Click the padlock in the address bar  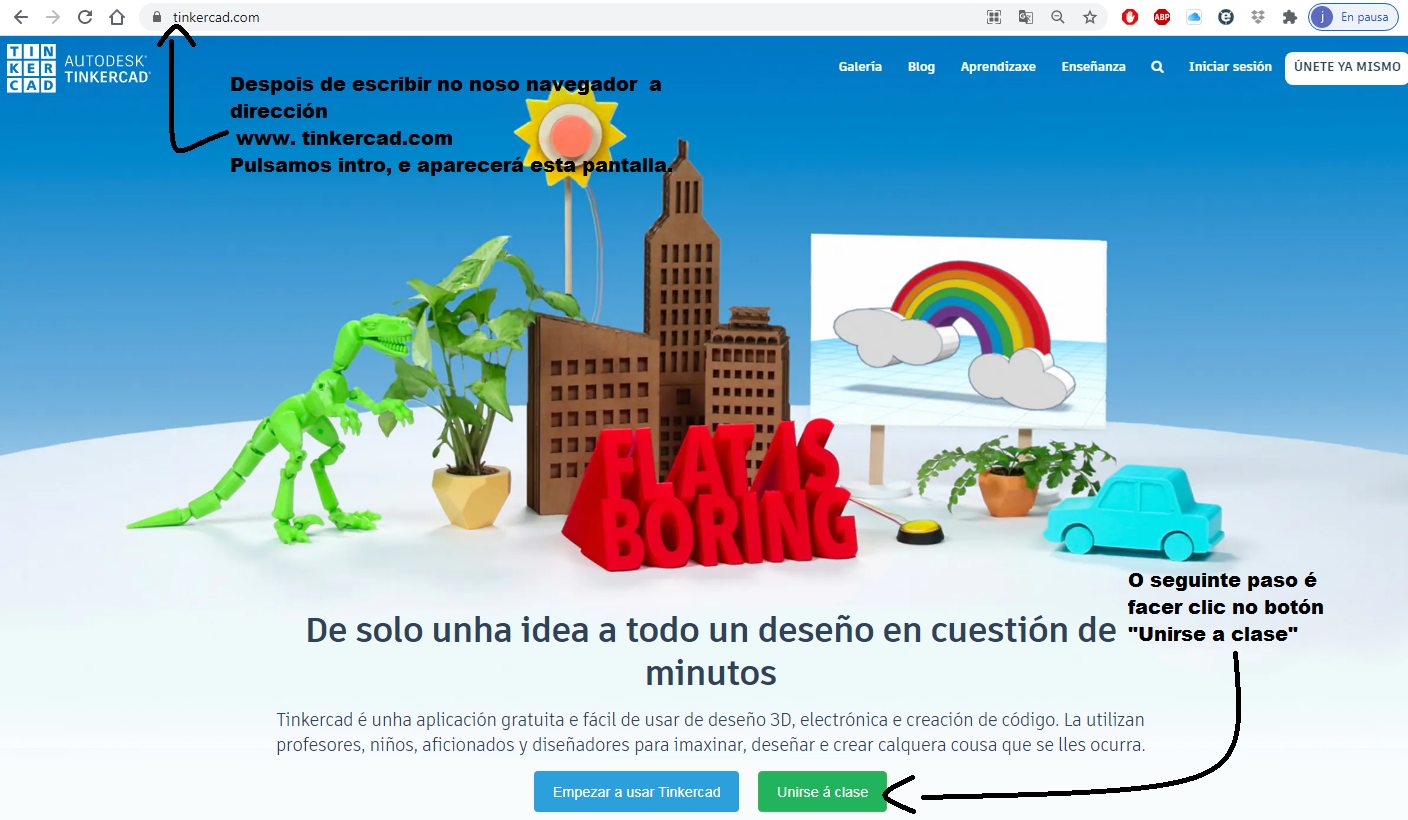155,16
